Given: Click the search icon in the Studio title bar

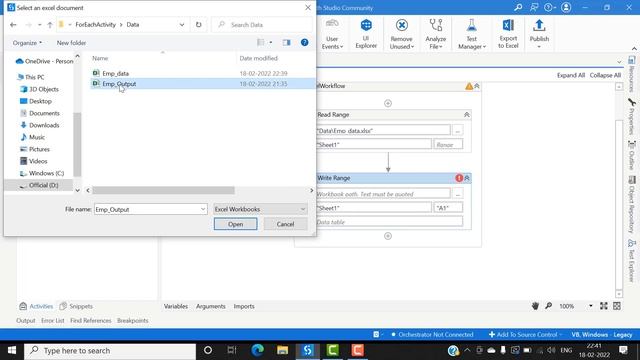Looking at the screenshot, I should [518, 7].
